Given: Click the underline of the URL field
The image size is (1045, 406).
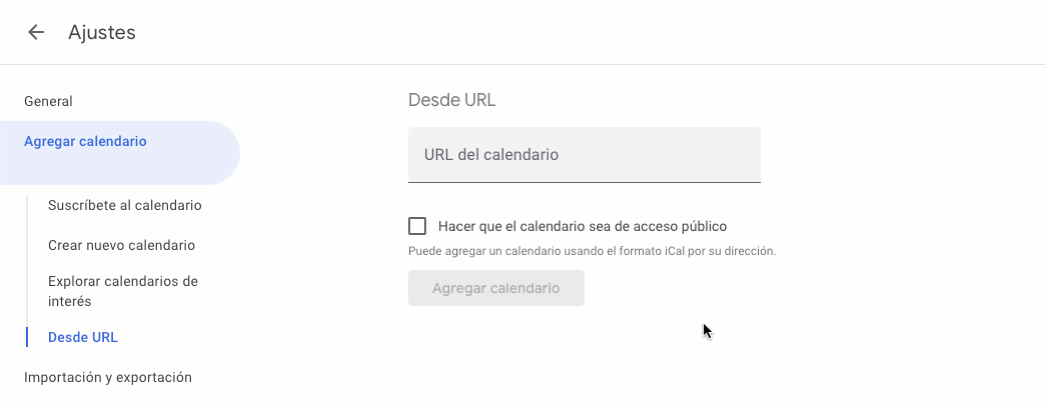Looking at the screenshot, I should pos(584,182).
